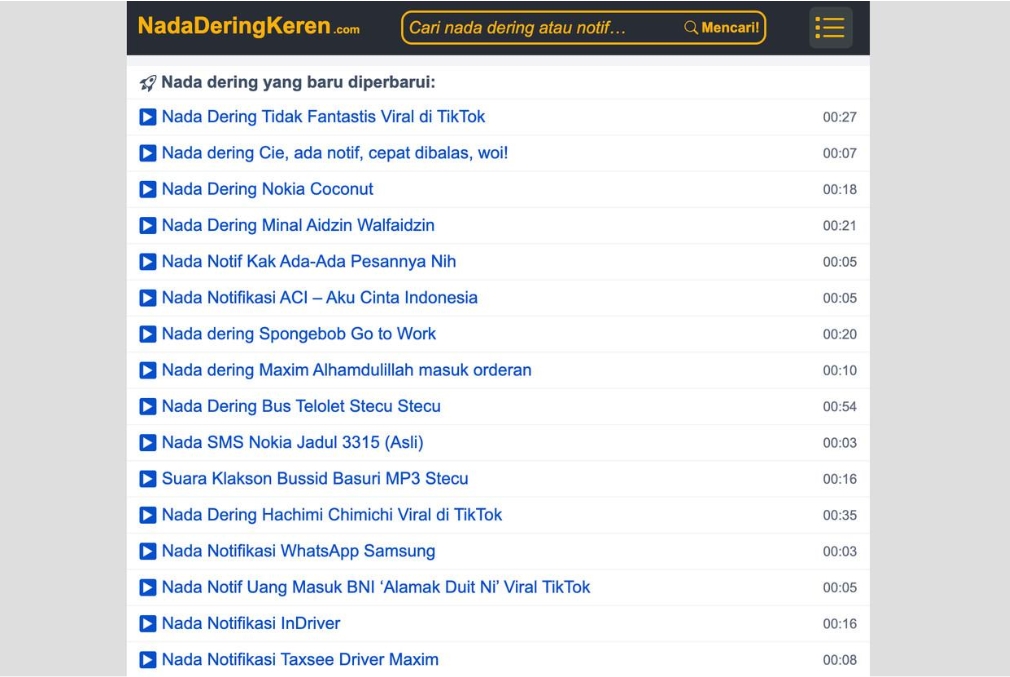1010x677 pixels.
Task: Play the Bus Telolet Stecu Stecu ringtone
Action: (148, 406)
